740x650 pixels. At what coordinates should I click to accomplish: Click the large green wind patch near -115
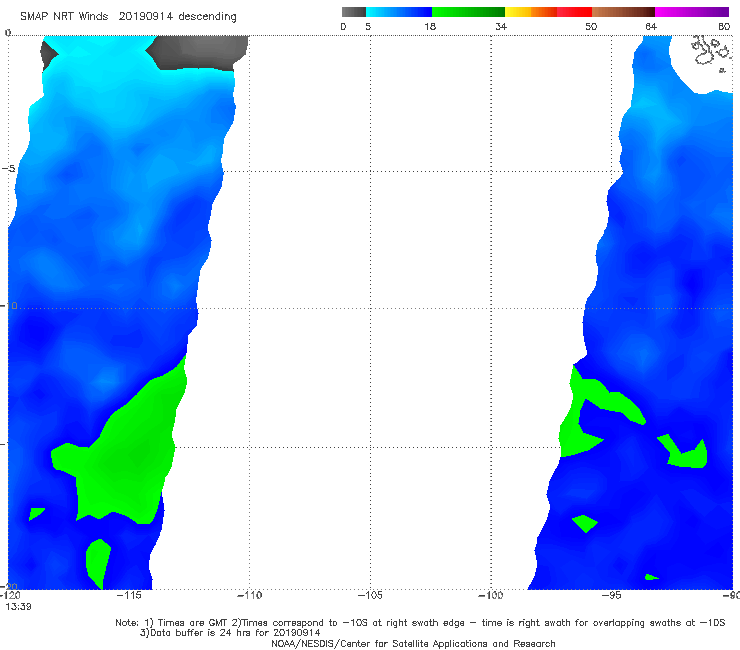(x=127, y=453)
